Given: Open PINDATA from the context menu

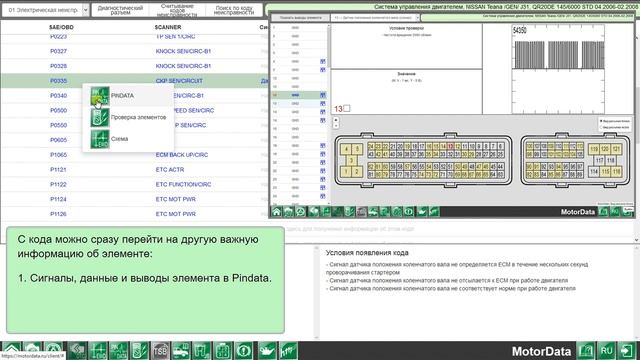Looking at the screenshot, I should coord(128,96).
